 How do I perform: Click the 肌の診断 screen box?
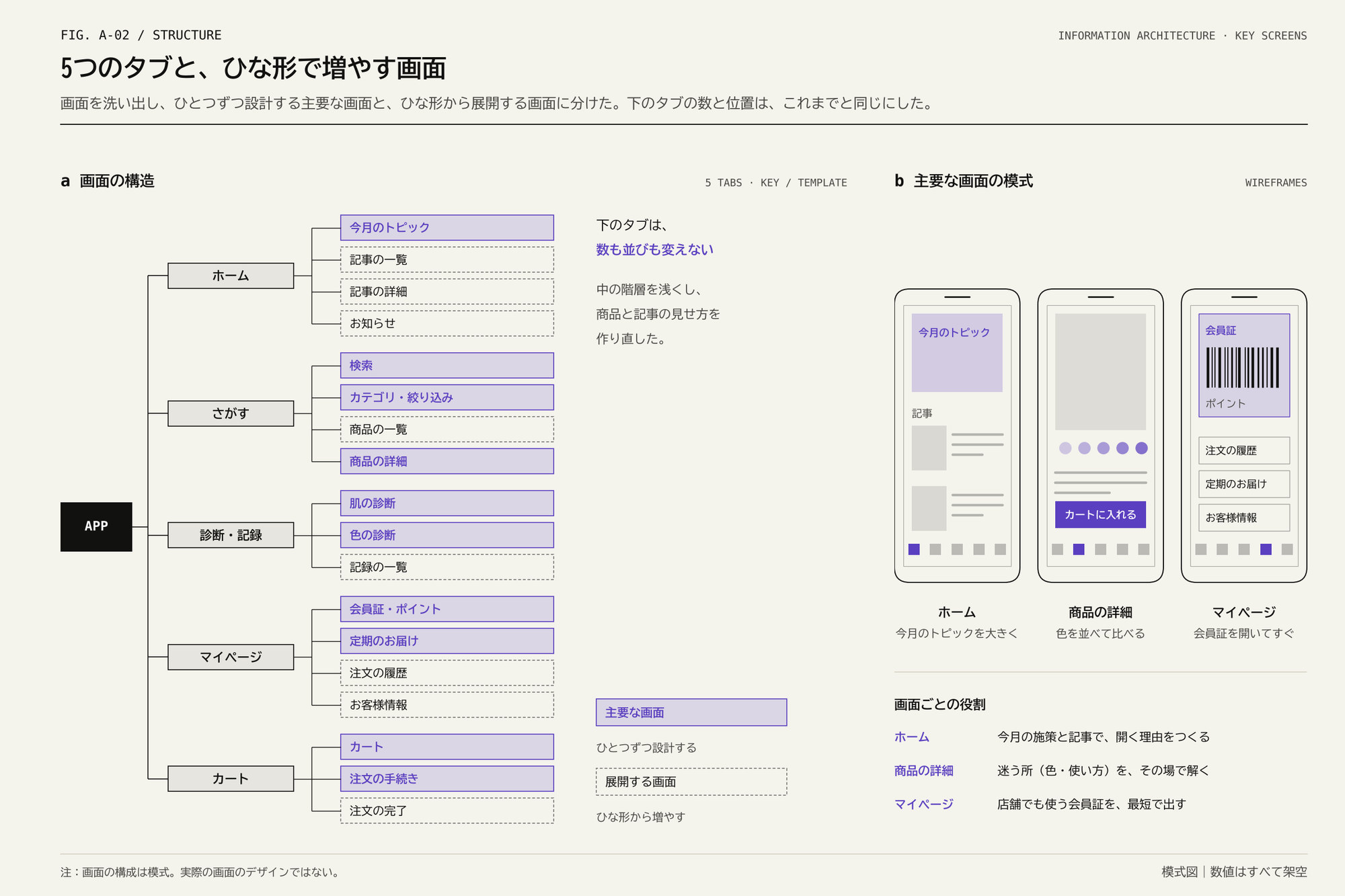coord(447,503)
